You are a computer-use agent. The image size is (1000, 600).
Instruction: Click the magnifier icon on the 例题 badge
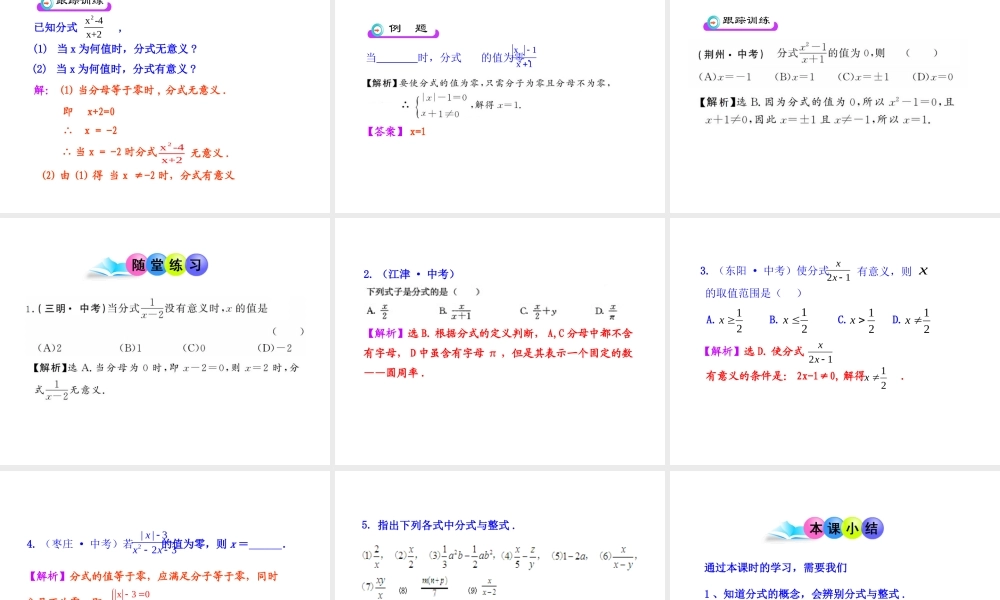tap(377, 30)
